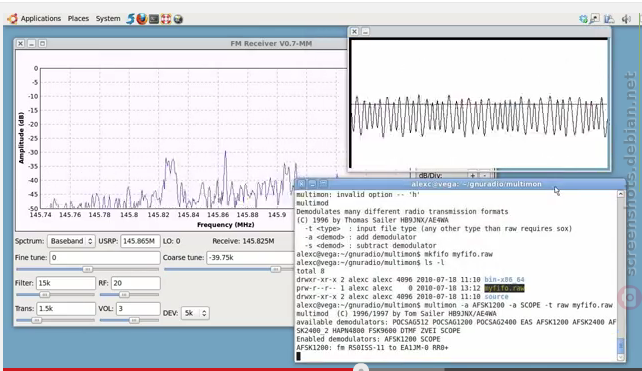The image size is (642, 371).
Task: Click the Filter slider handle
Action: click(x=45, y=294)
